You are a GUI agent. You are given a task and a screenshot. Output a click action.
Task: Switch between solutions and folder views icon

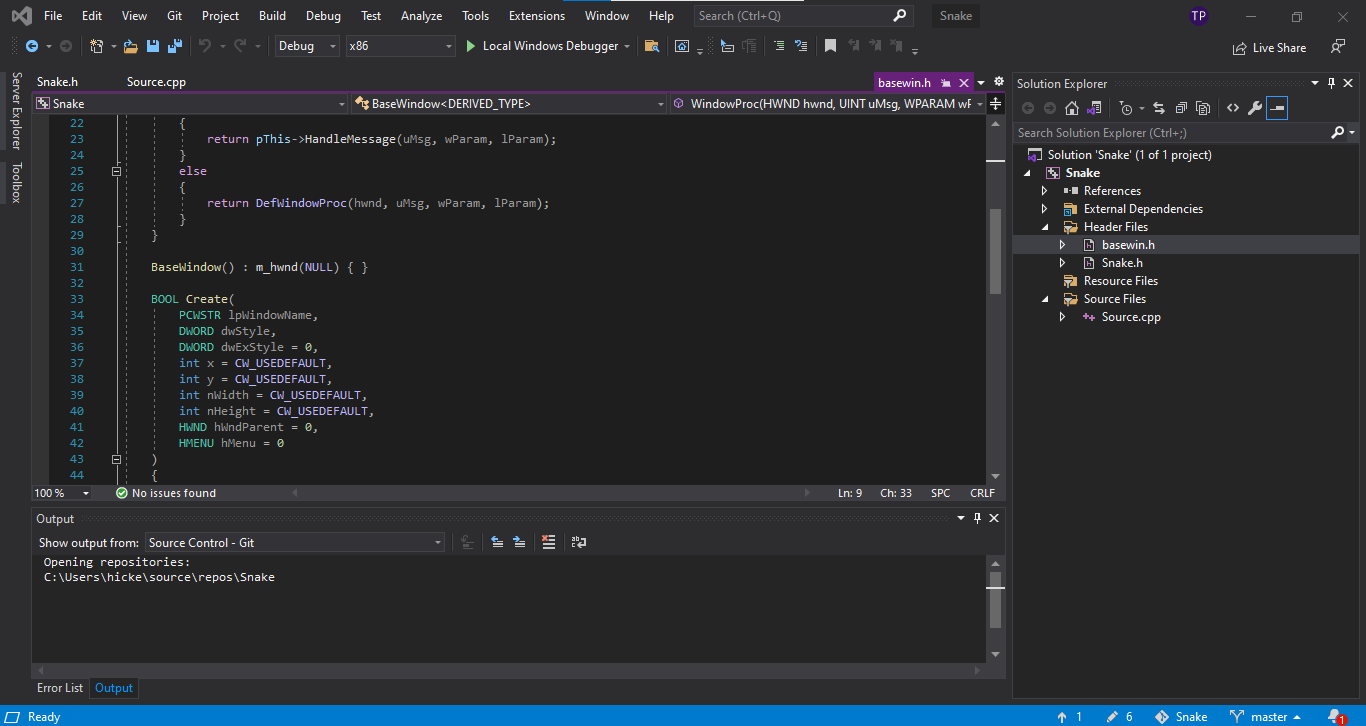[x=1094, y=108]
